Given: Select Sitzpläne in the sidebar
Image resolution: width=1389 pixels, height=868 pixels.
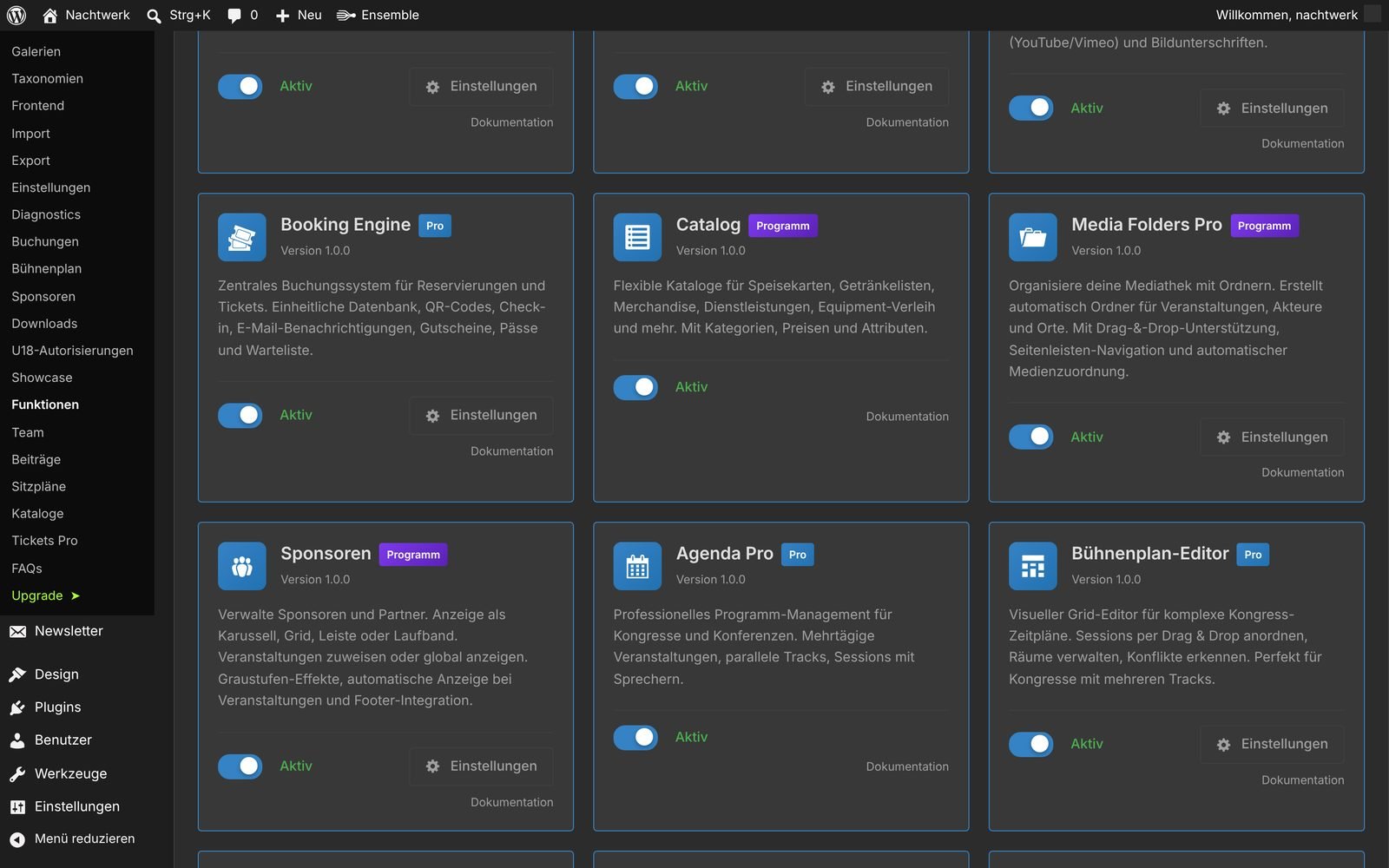Looking at the screenshot, I should [x=38, y=486].
